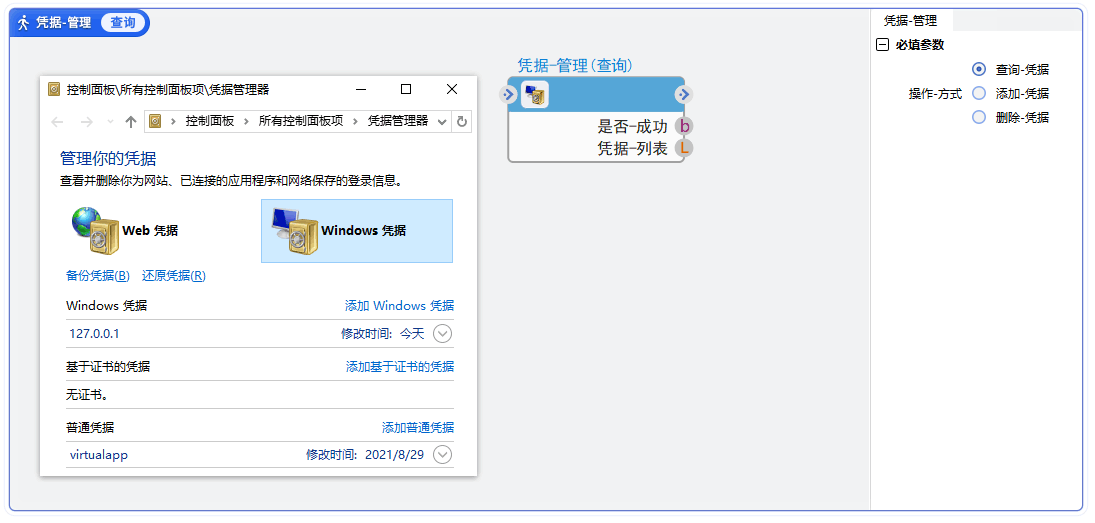This screenshot has width=1095, height=523.
Task: Select the Windows 凭据 vault tile
Action: coord(356,230)
